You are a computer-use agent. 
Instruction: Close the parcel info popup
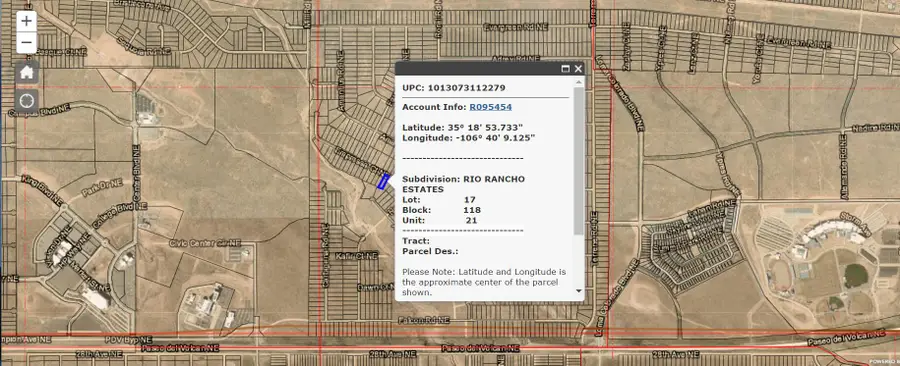tap(578, 69)
